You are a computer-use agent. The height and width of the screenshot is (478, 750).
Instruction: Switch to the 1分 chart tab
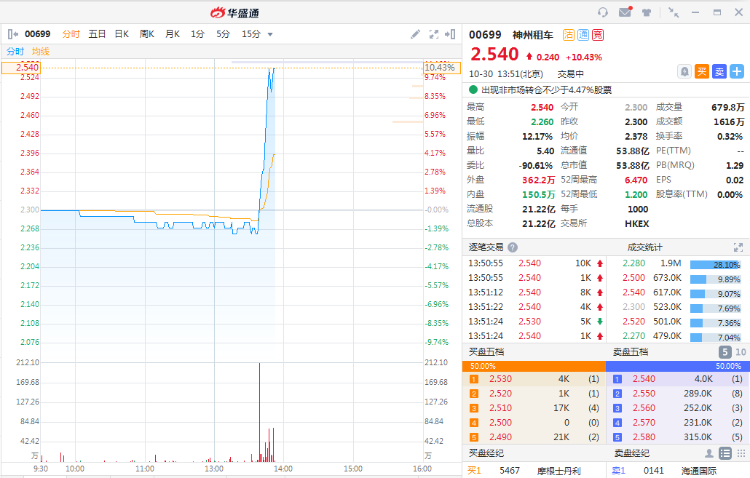pyautogui.click(x=197, y=34)
